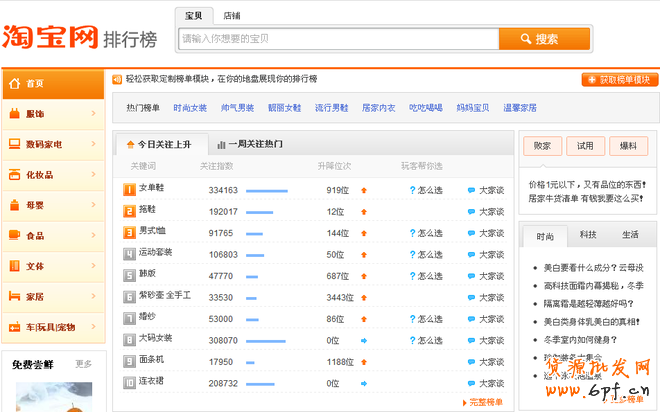Viewport: 660px width, 412px height.
Task: Click the book icon next to 文体
Action: click(x=14, y=266)
